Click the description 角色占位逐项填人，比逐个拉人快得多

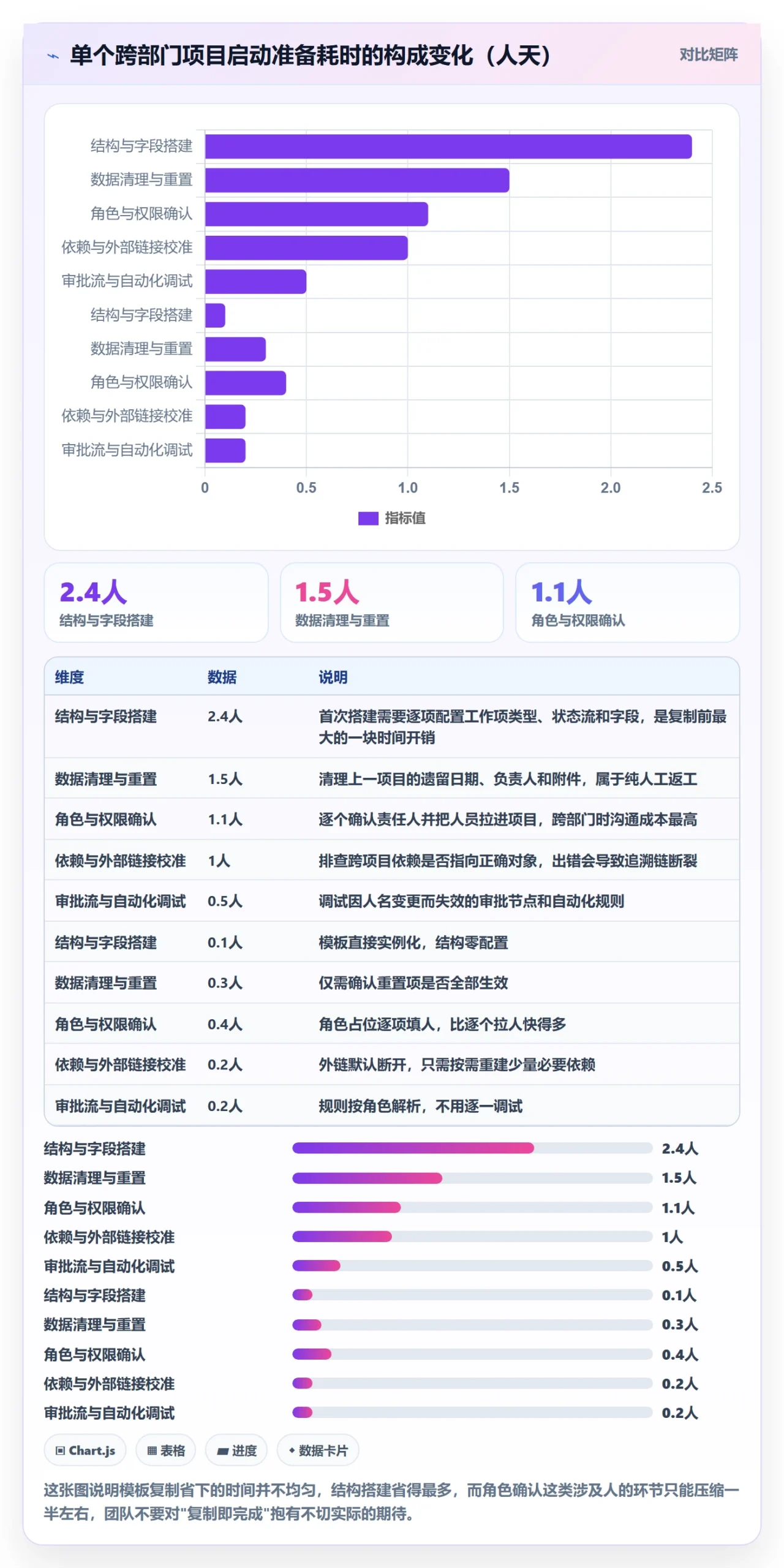click(442, 1023)
